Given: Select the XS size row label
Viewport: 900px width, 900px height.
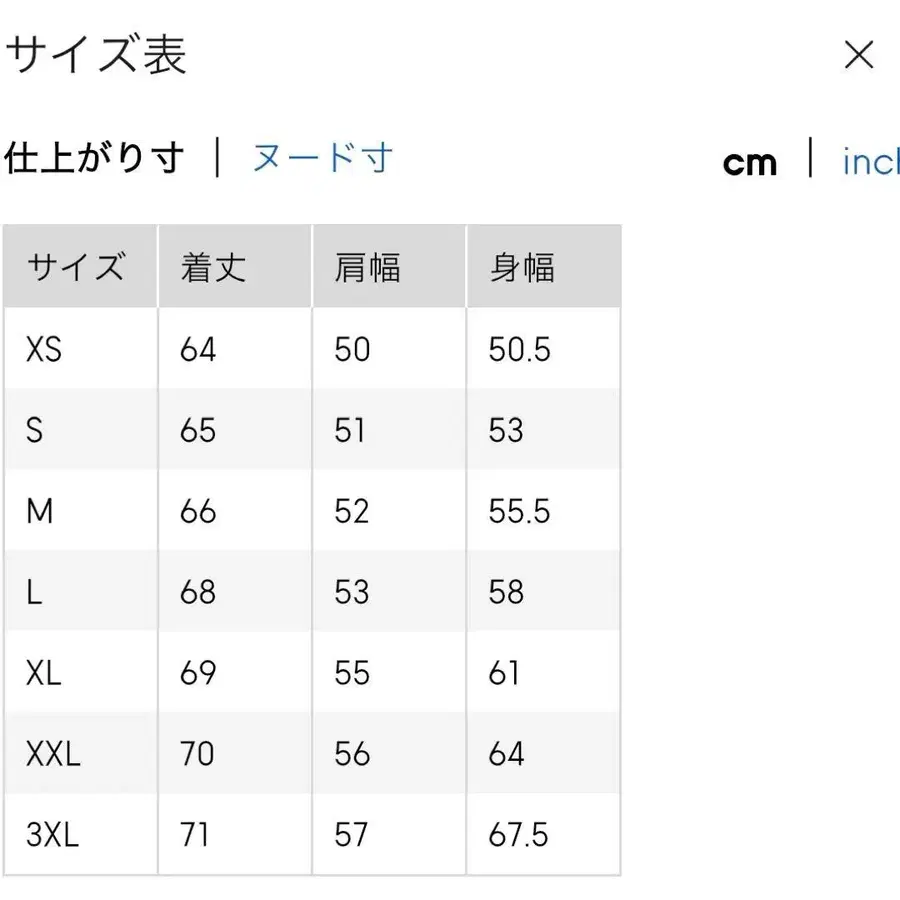Looking at the screenshot, I should tap(42, 349).
